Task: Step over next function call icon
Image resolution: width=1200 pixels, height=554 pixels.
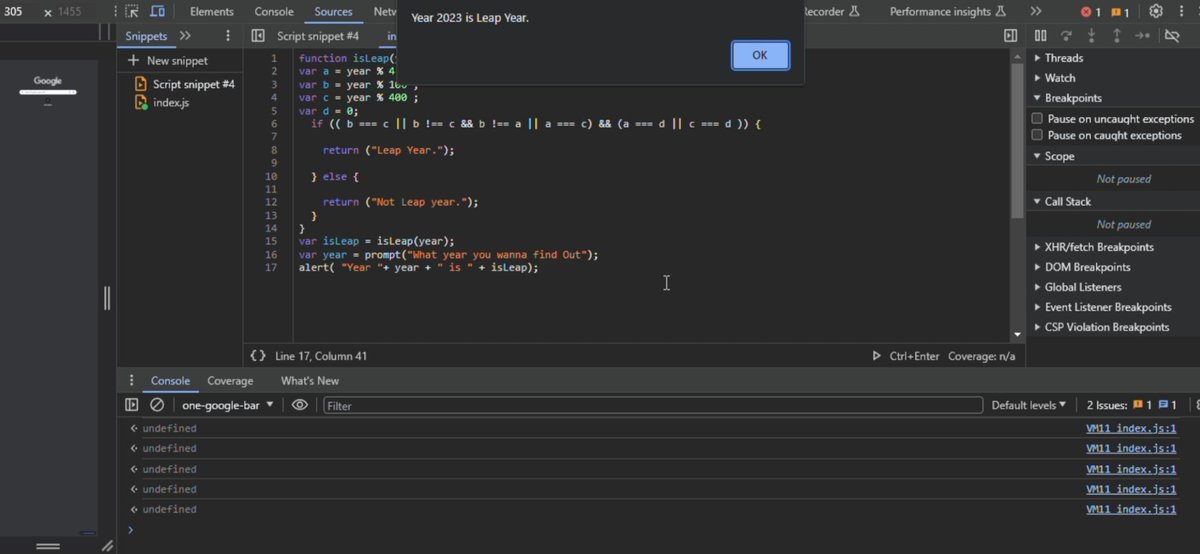Action: click(1066, 36)
